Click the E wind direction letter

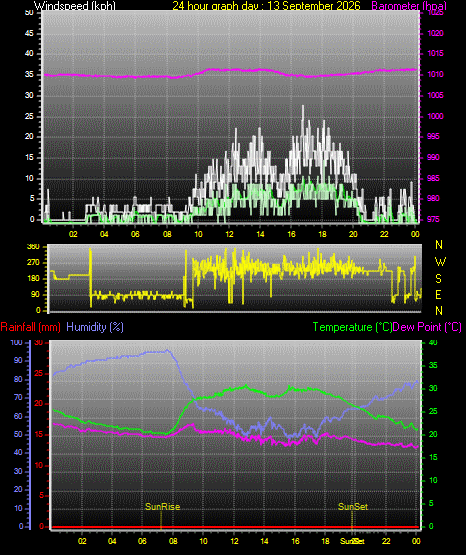coord(438,294)
